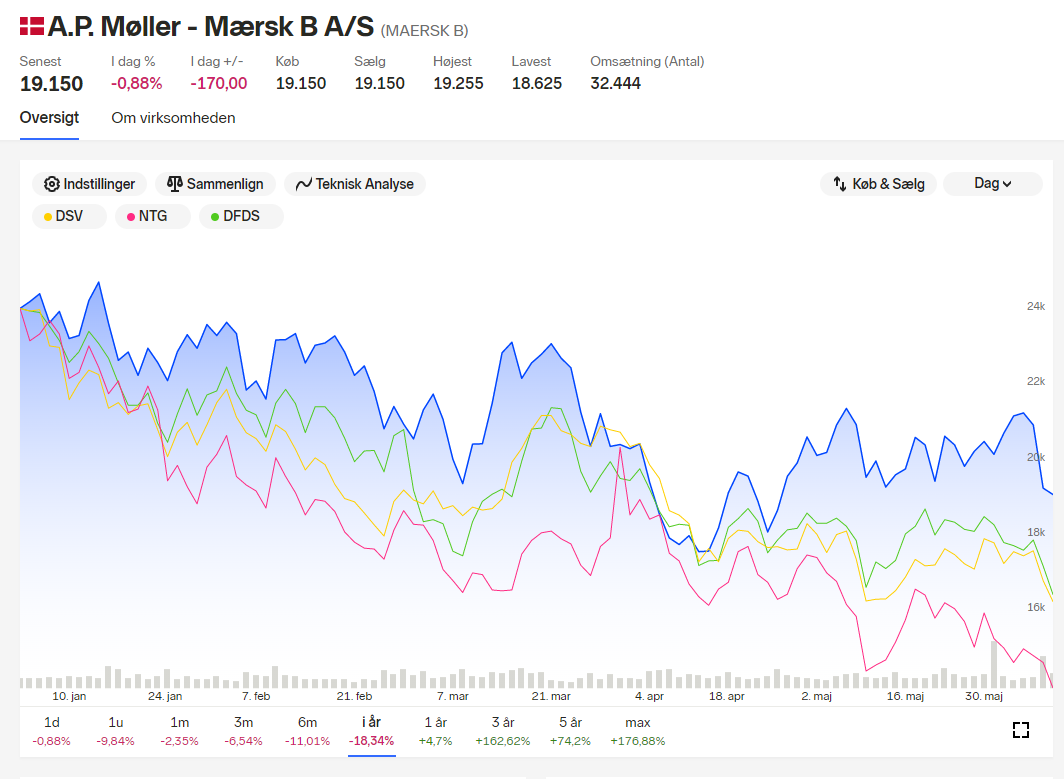Click the yellow DSV color dot
This screenshot has width=1064, height=779.
(48, 217)
